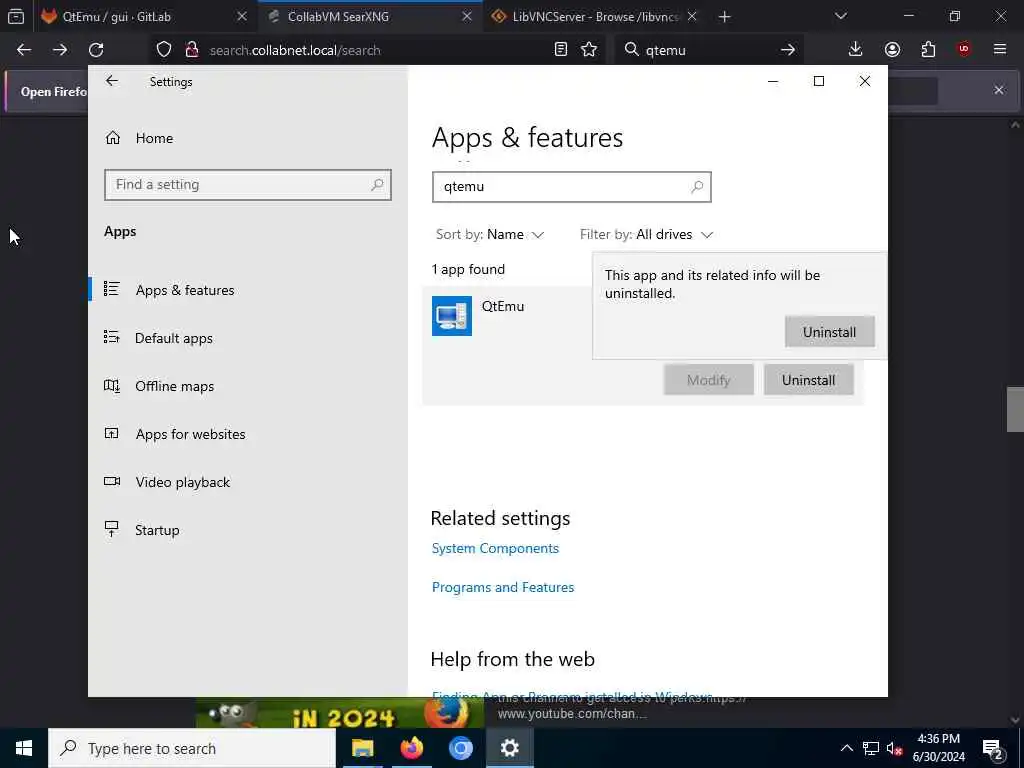Click the network tray icon

(871, 748)
